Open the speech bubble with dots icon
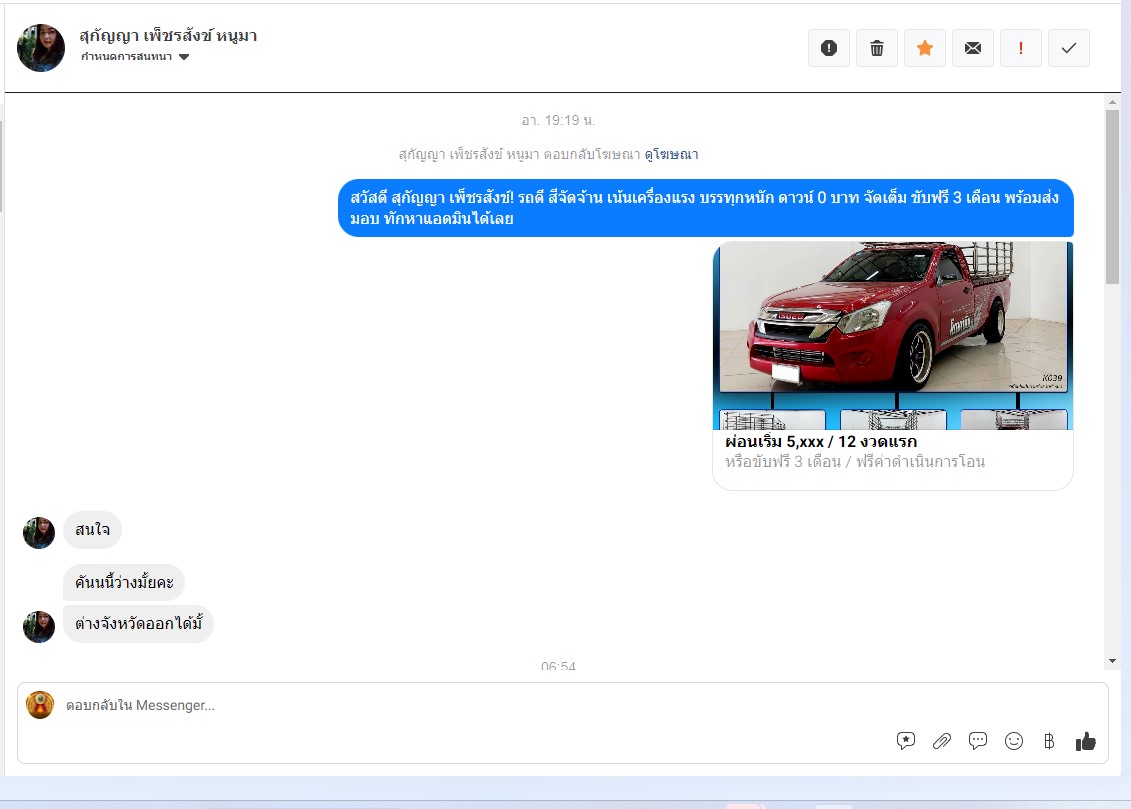 (978, 741)
